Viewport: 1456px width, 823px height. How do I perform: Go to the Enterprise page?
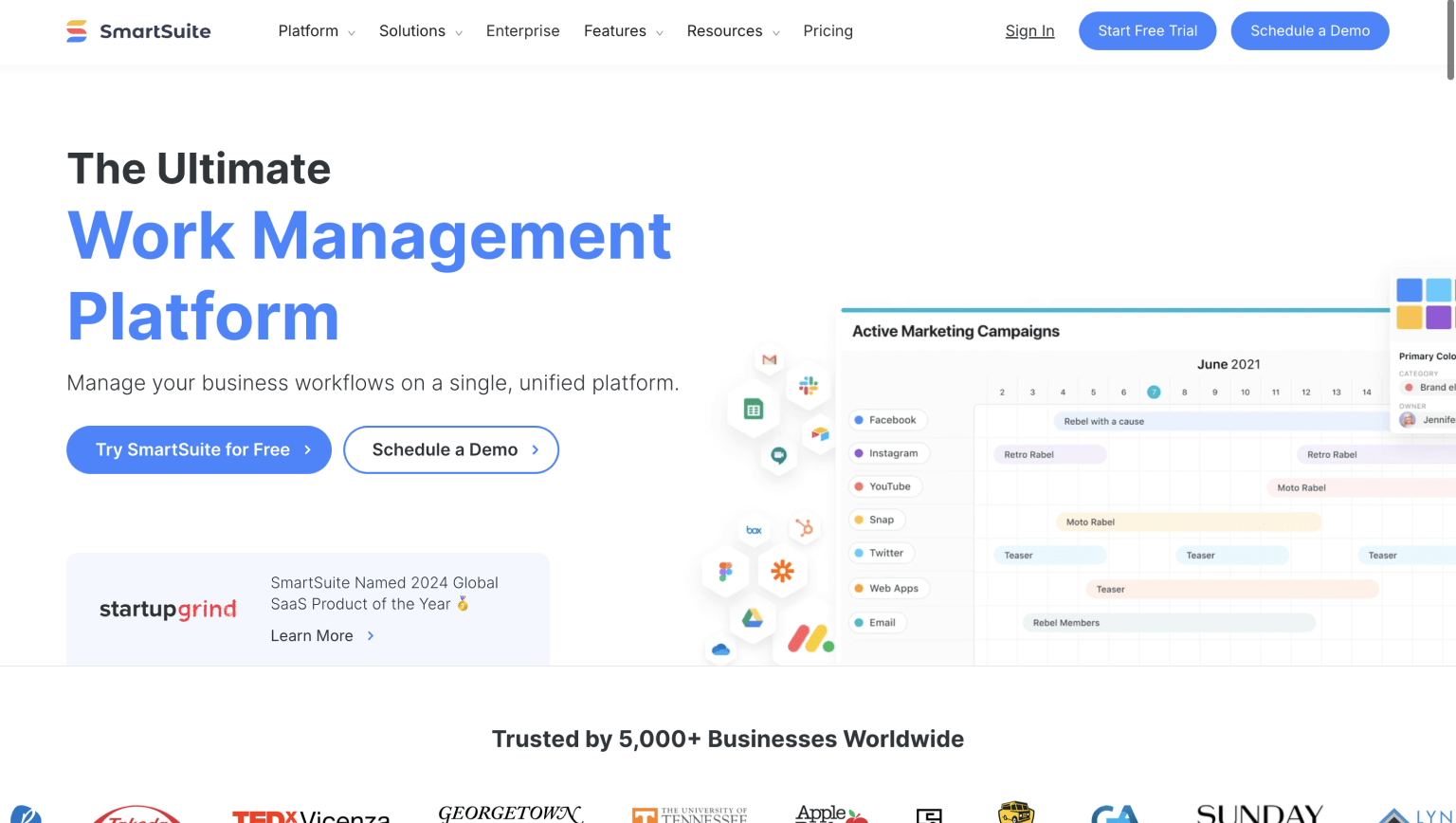(523, 31)
